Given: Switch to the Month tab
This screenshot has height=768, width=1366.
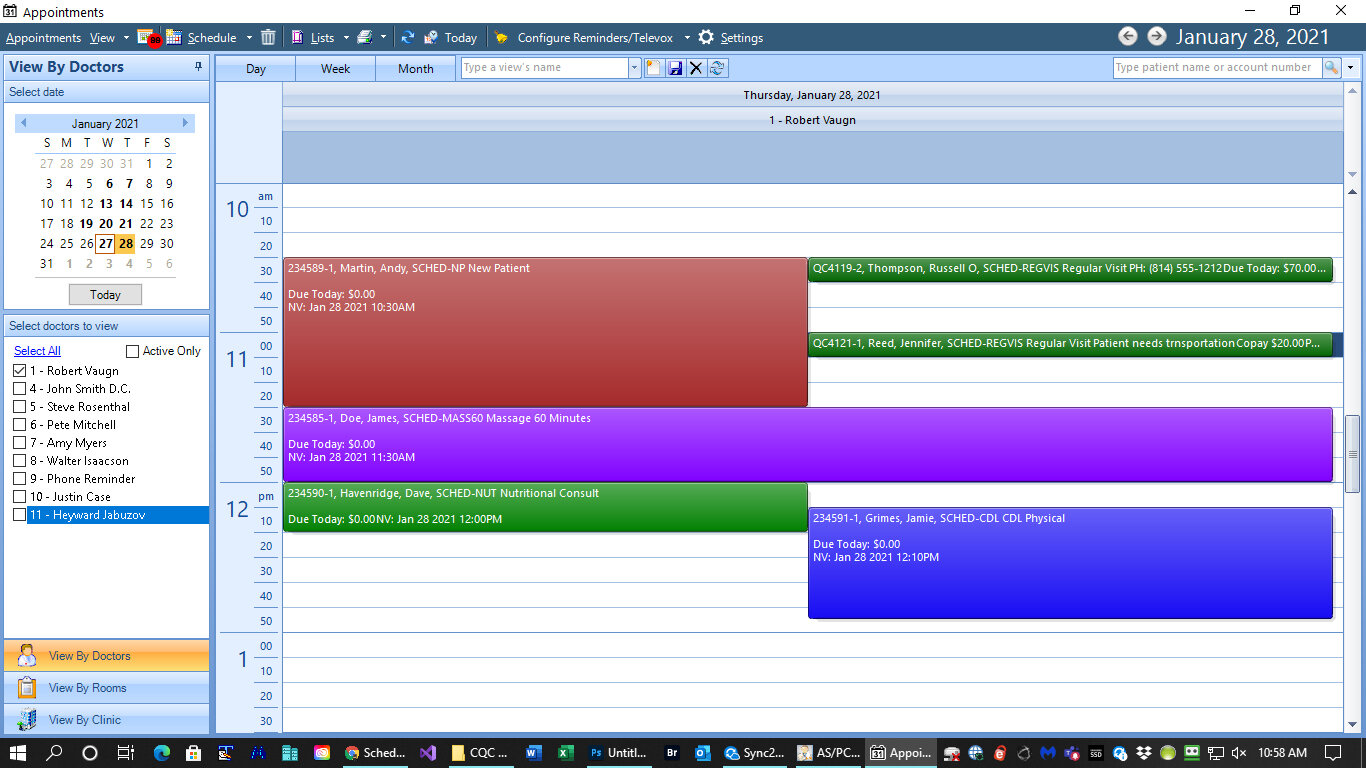Looking at the screenshot, I should pos(416,69).
